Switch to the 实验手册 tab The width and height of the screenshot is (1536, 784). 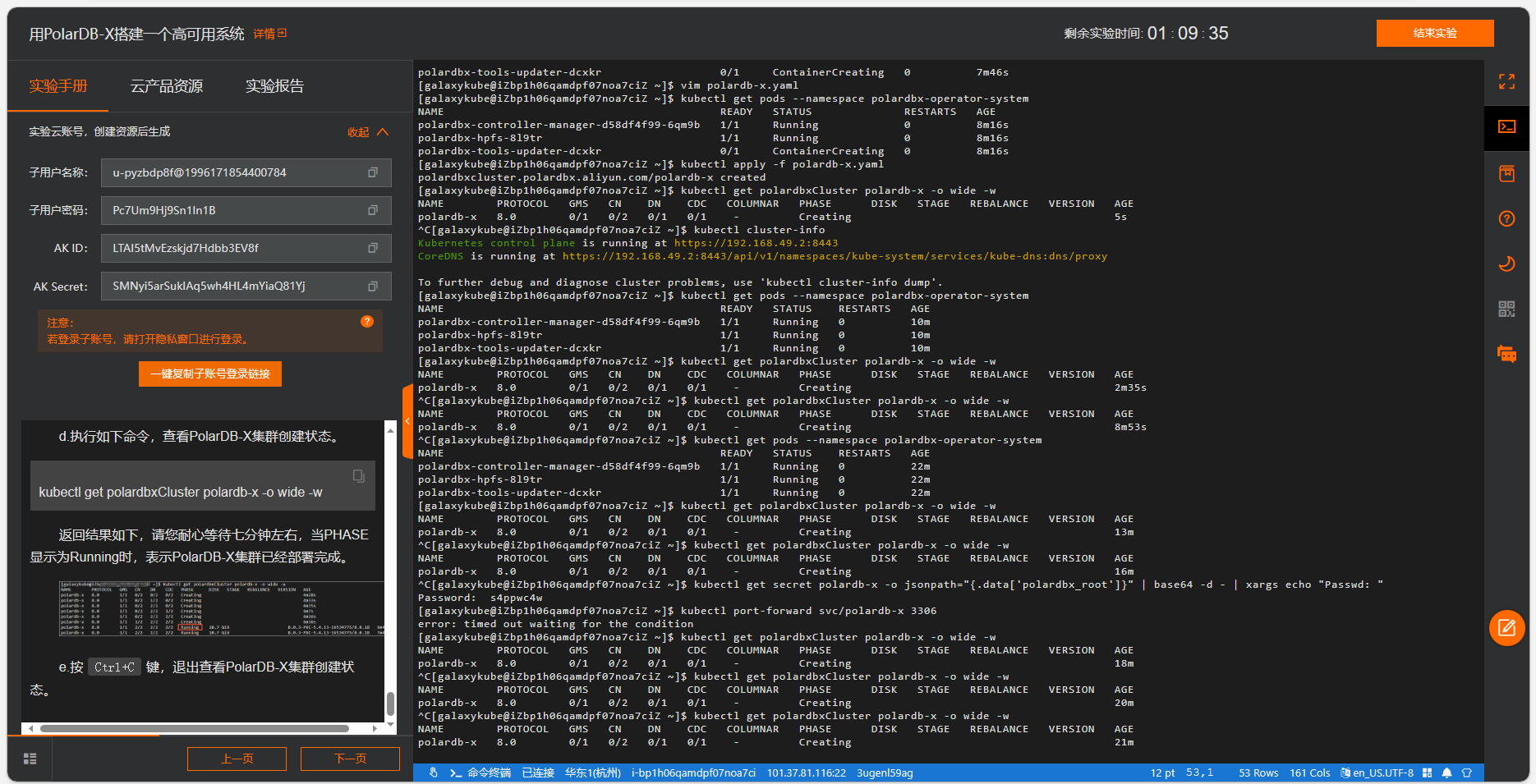pos(57,86)
